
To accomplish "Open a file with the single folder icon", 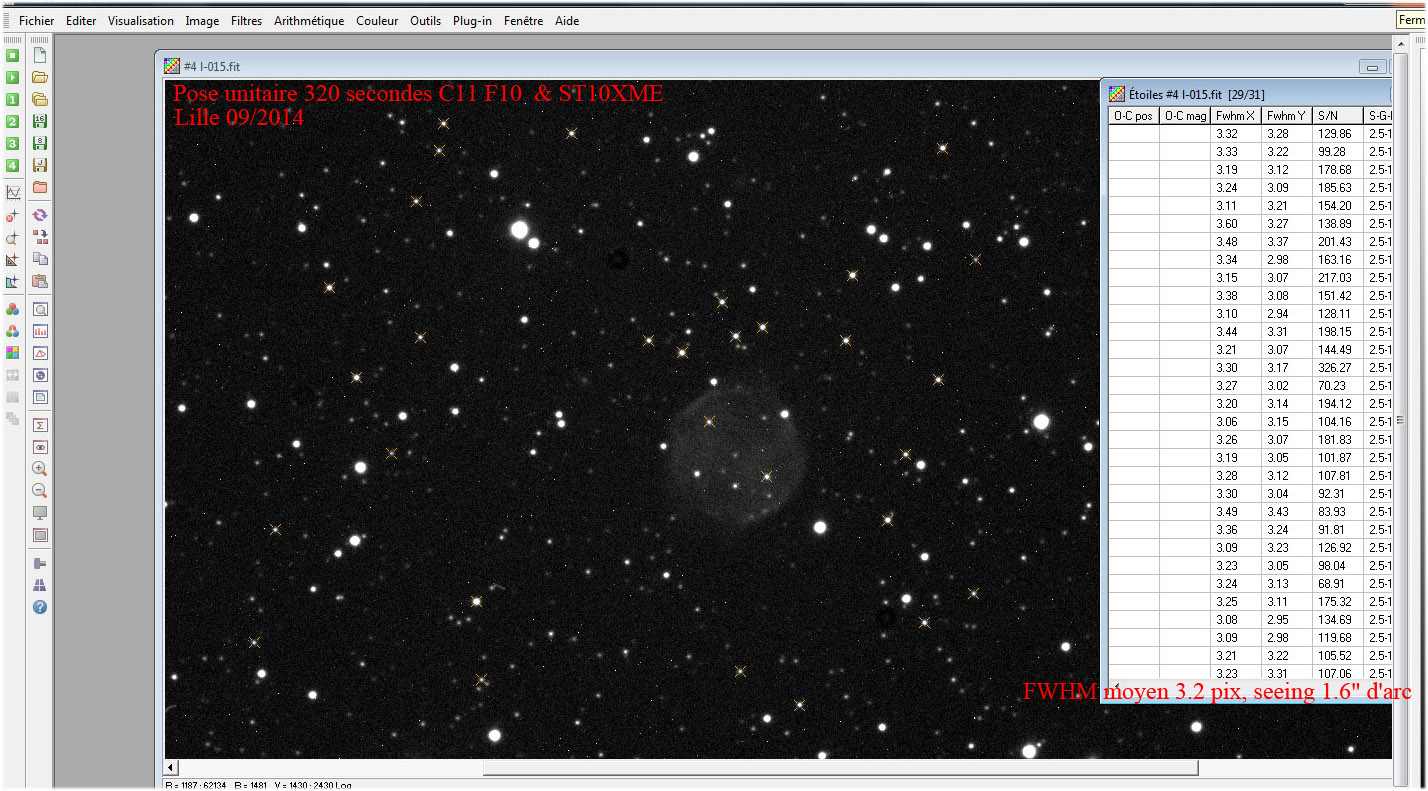I will click(x=40, y=78).
